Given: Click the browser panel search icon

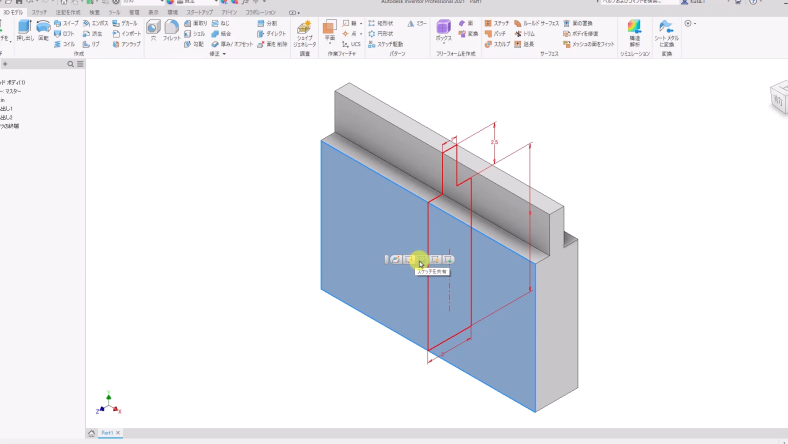Looking at the screenshot, I should click(70, 64).
